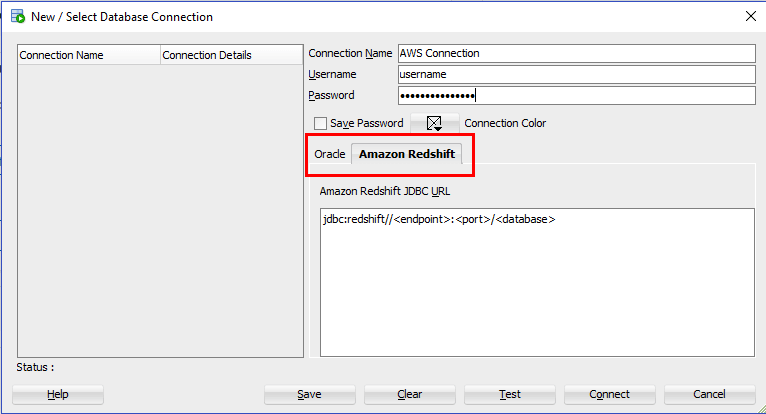The image size is (766, 414).
Task: Click the Connection Details column header
Action: point(232,55)
